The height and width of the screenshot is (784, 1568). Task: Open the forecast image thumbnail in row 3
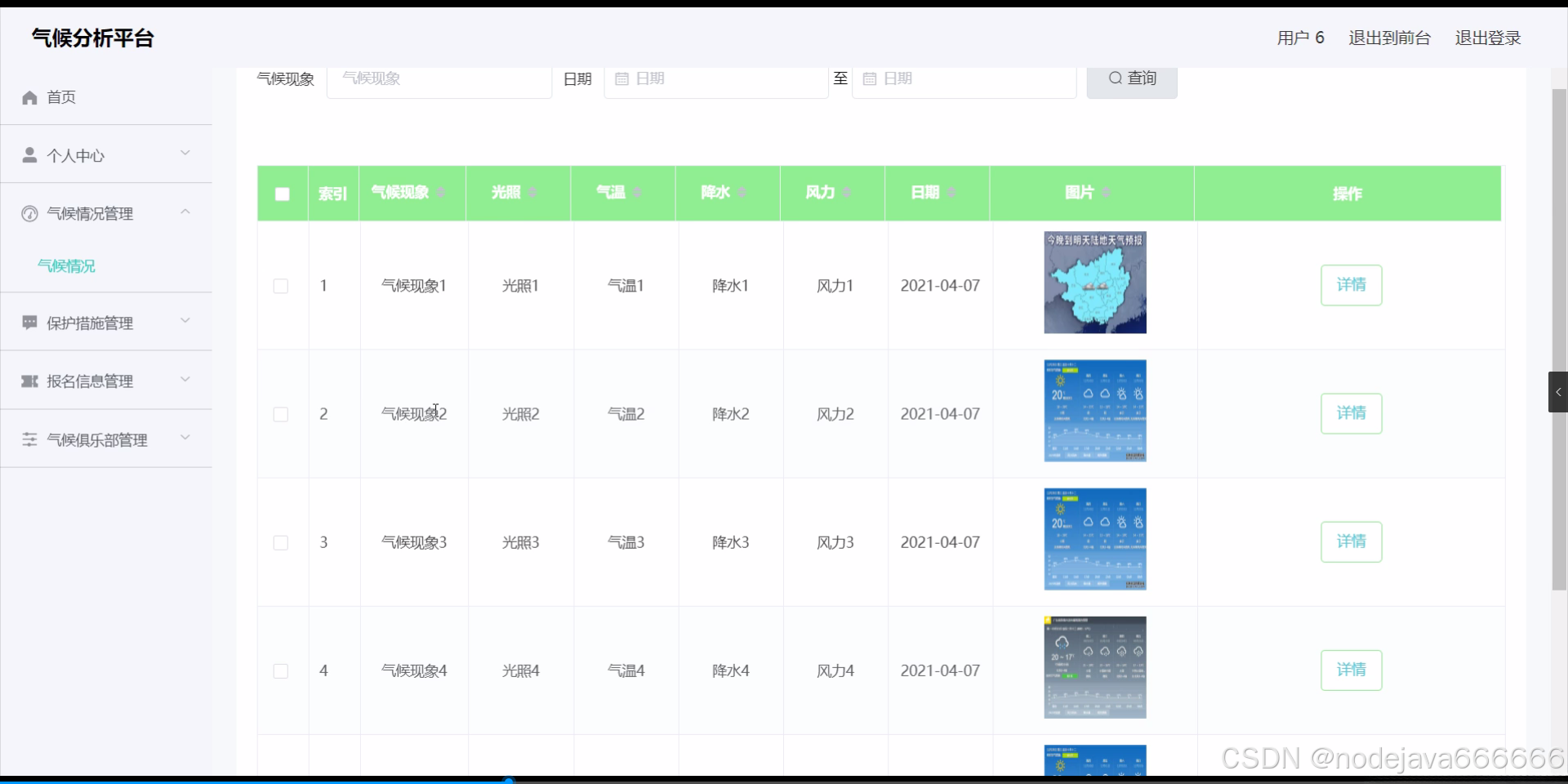tap(1095, 539)
